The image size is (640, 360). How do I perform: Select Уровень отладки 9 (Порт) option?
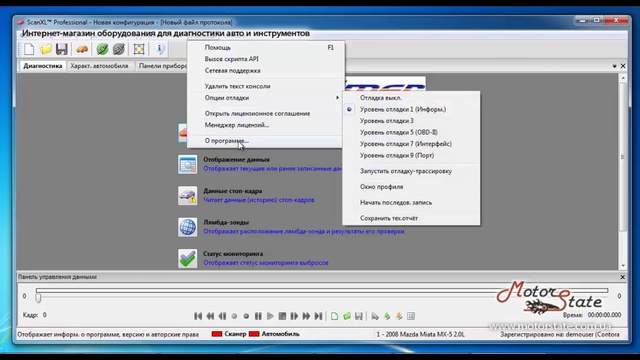point(411,156)
